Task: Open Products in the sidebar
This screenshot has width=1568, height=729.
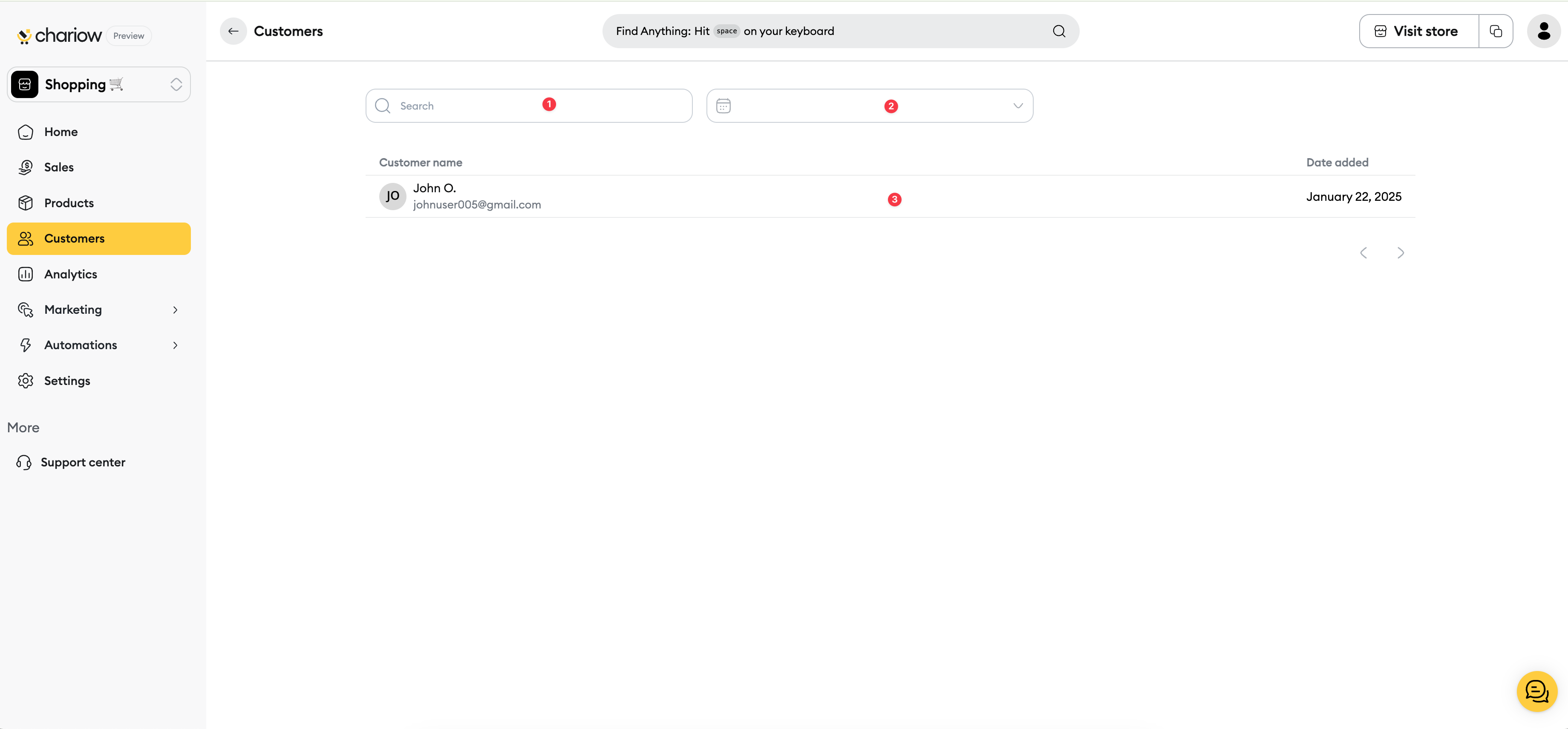Action: 98,203
